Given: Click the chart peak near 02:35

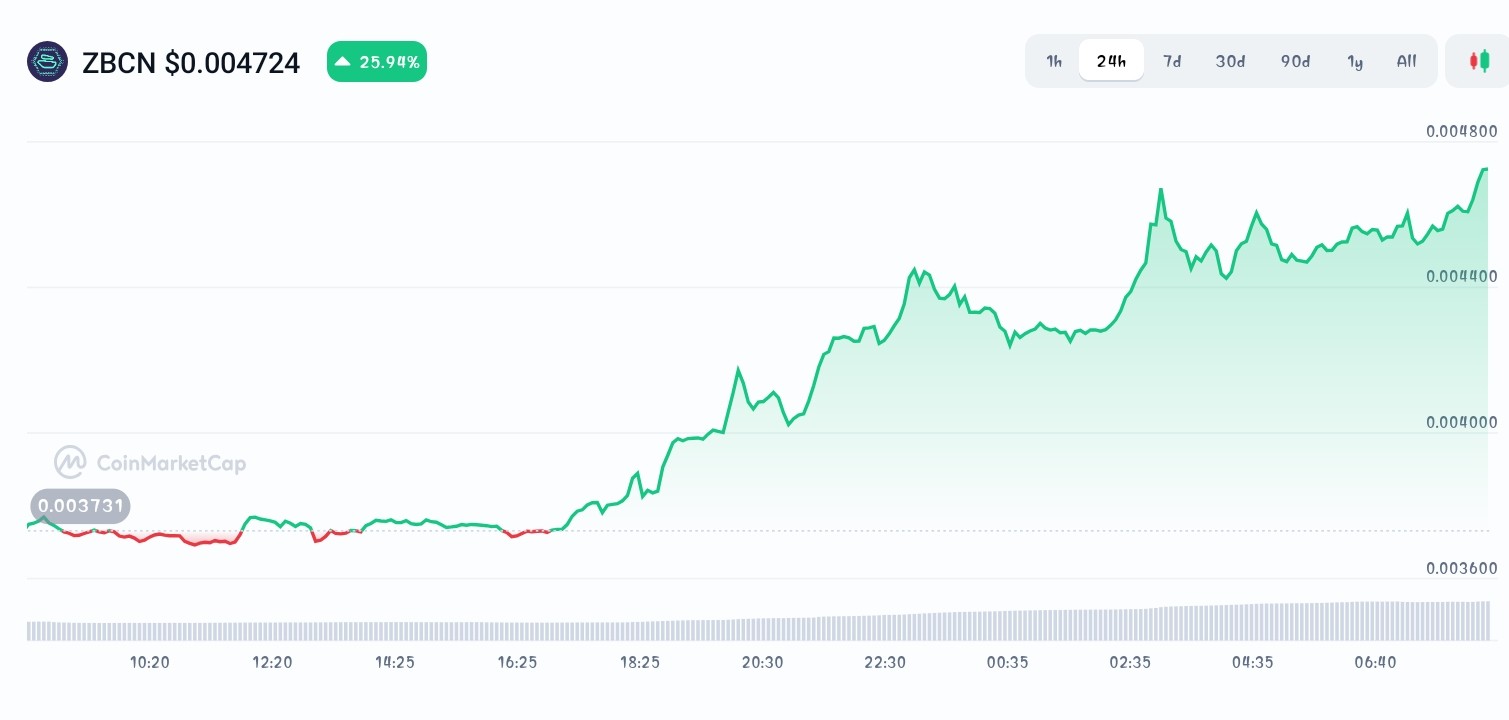Looking at the screenshot, I should (x=1161, y=188).
